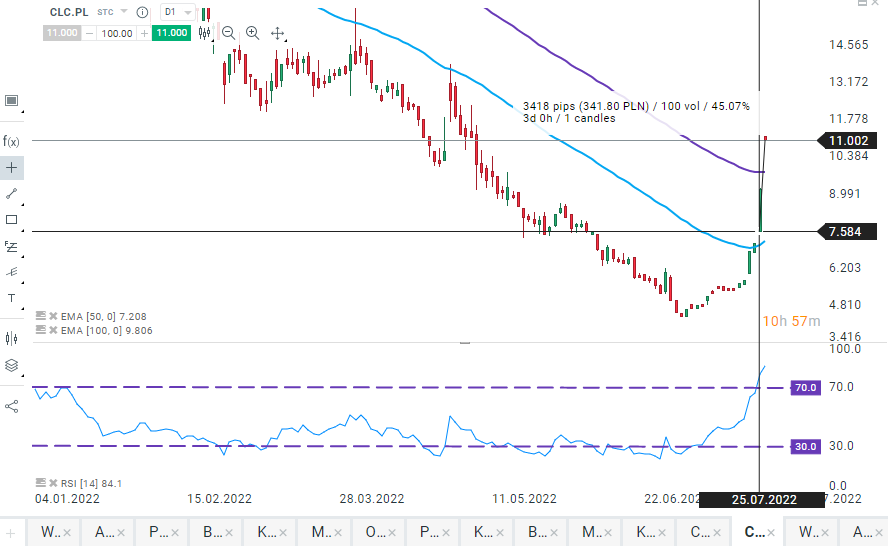
Task: Select the Text annotation tool
Action: 11,298
